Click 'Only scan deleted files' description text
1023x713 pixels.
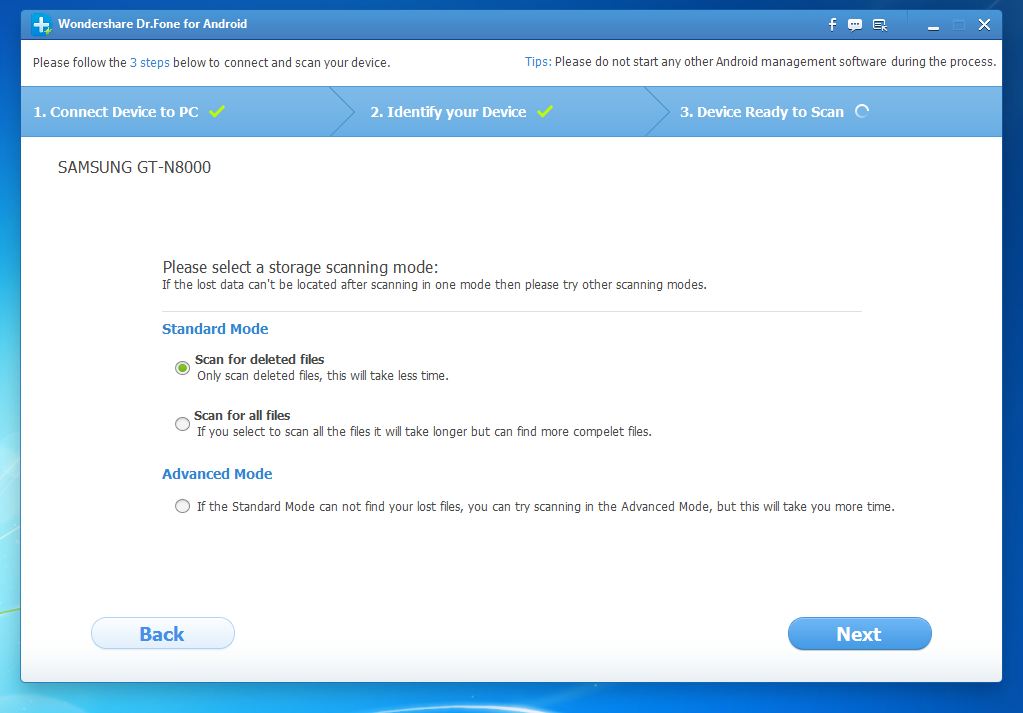tap(323, 376)
